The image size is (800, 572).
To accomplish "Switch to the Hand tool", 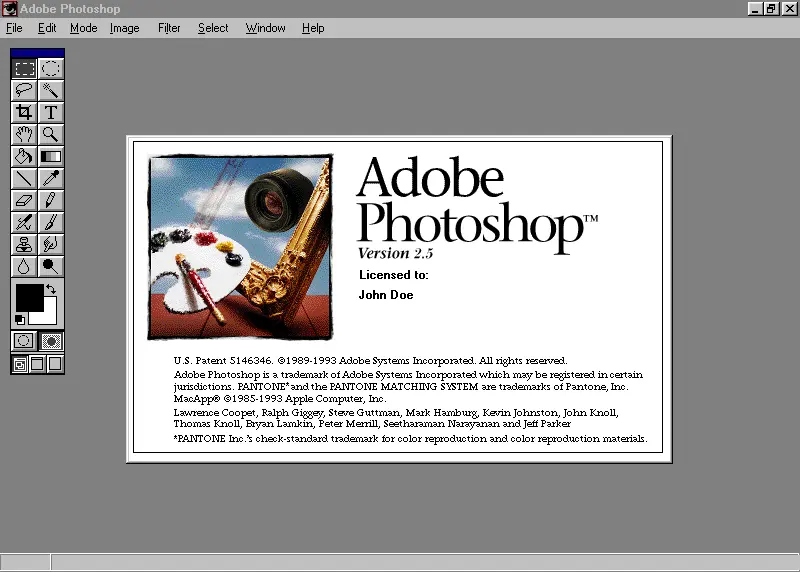I will pos(24,135).
